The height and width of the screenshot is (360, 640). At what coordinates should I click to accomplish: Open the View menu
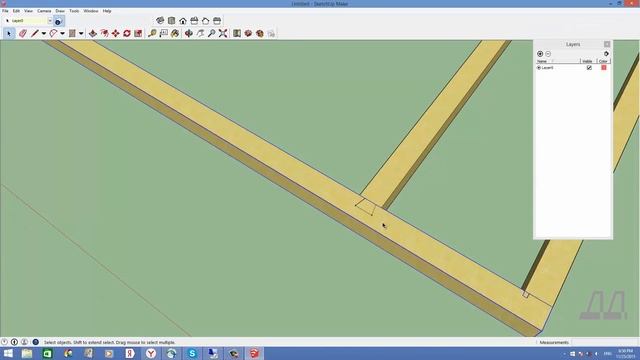click(x=29, y=11)
